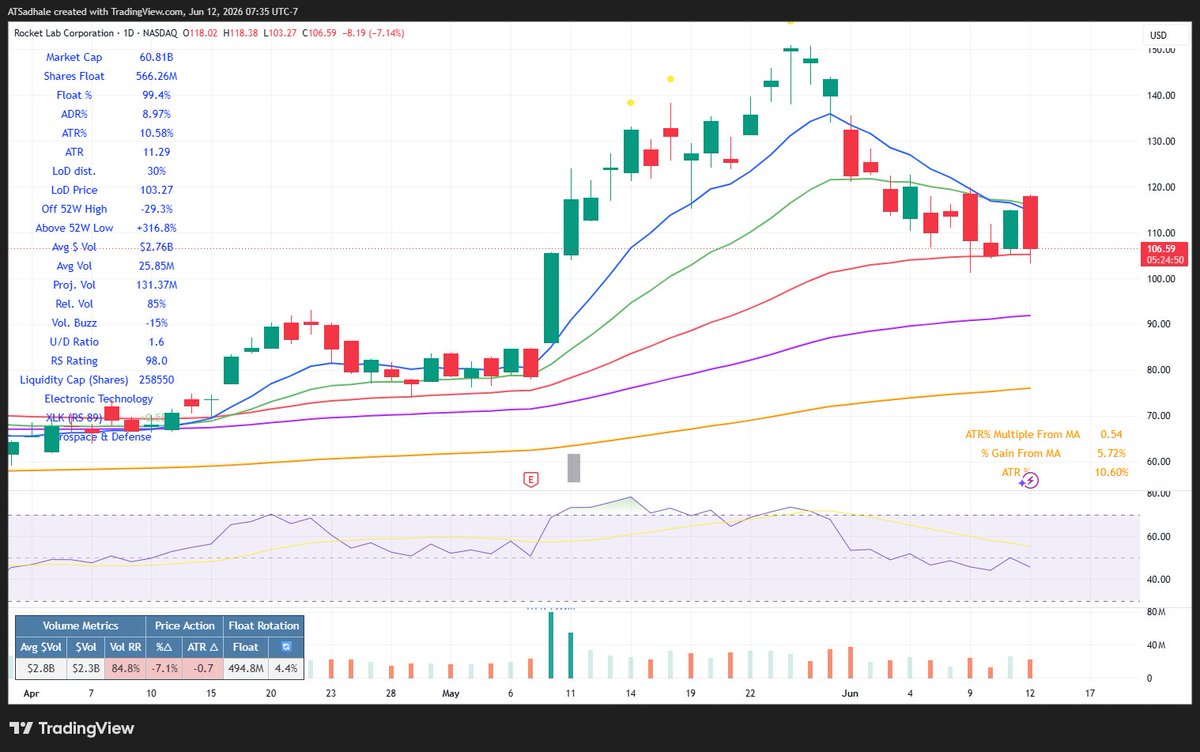This screenshot has width=1200, height=752.
Task: Click % Gain From MA value 5.72%
Action: coord(1112,453)
